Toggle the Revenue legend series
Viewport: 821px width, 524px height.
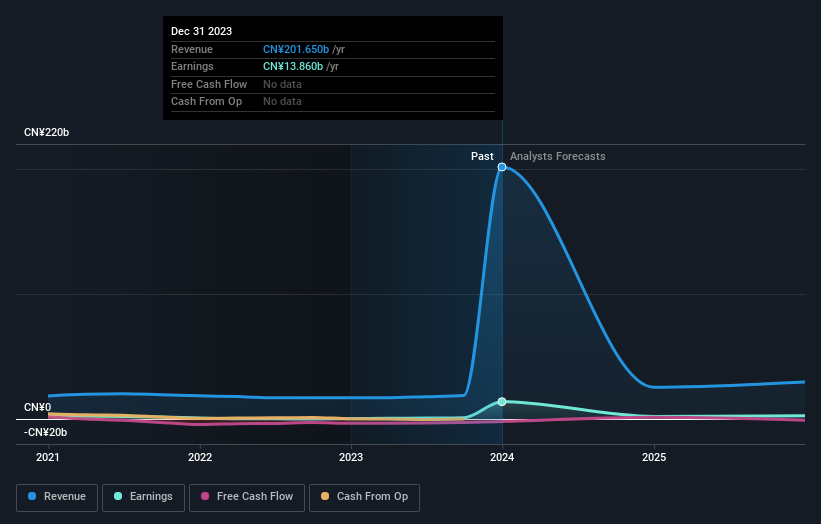point(57,497)
